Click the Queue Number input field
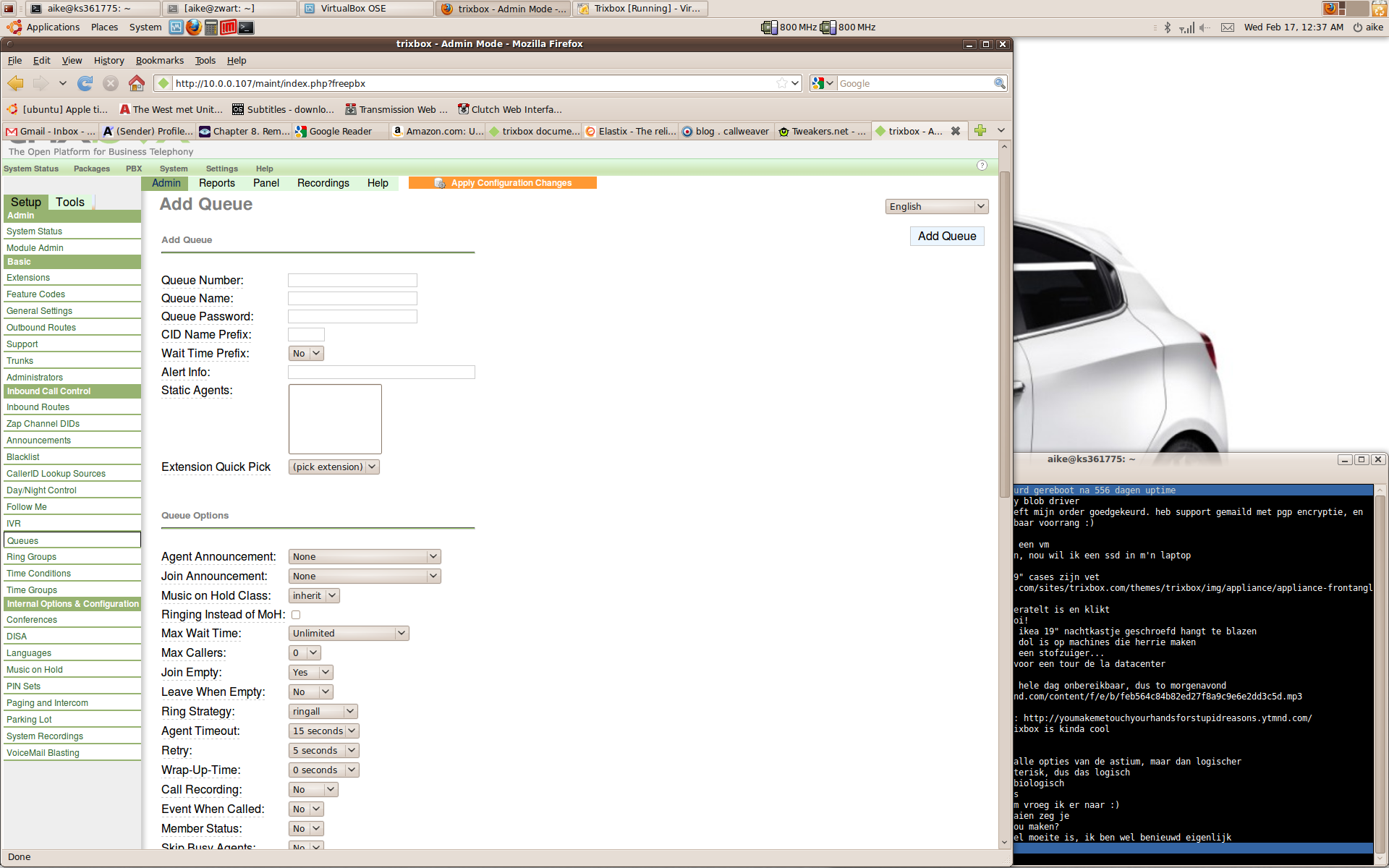 pyautogui.click(x=352, y=281)
